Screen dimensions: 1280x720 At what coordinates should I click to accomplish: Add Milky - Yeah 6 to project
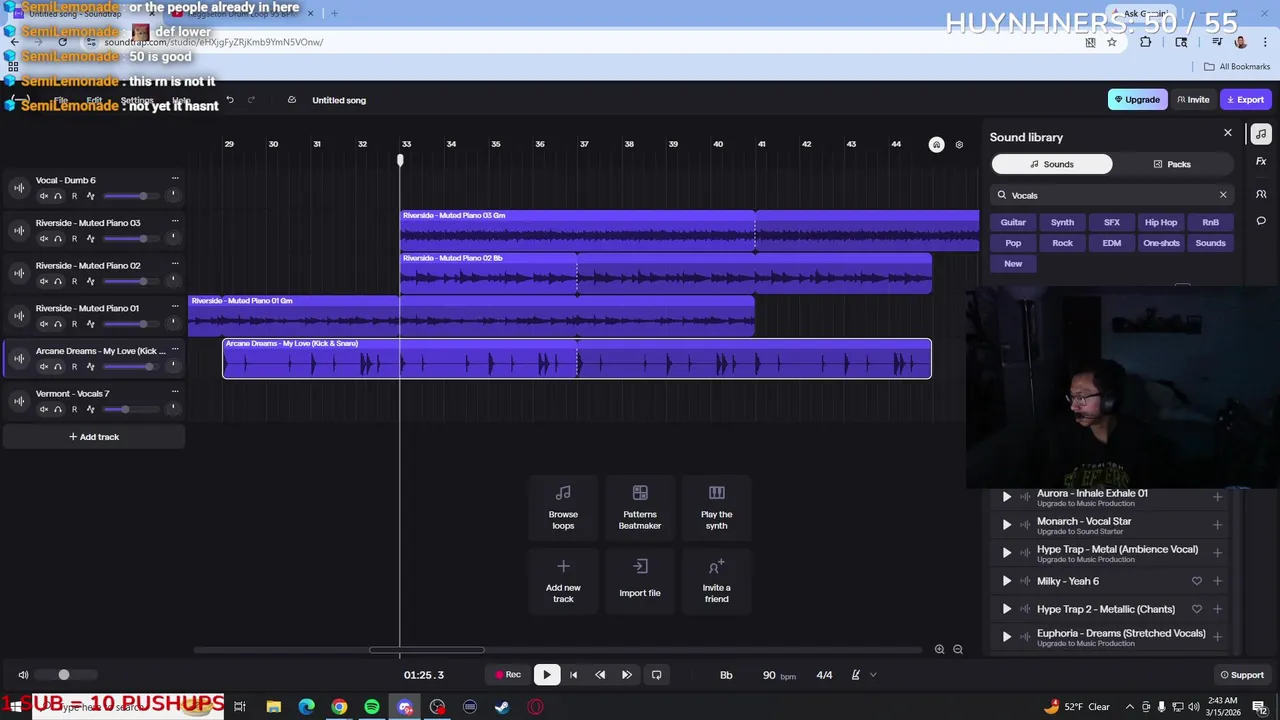(1217, 581)
